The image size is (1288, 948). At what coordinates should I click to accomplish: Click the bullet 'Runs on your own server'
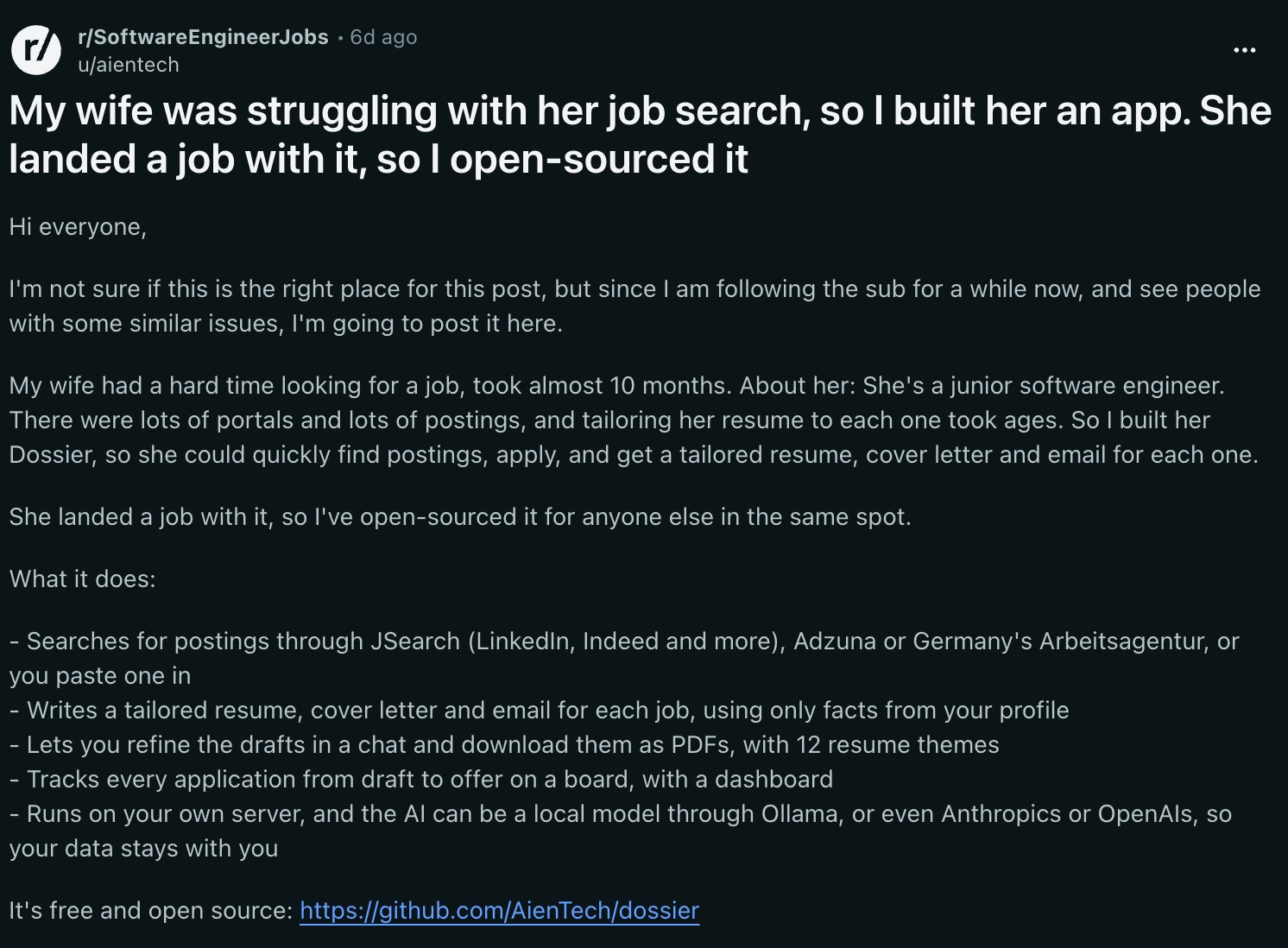pyautogui.click(x=621, y=831)
